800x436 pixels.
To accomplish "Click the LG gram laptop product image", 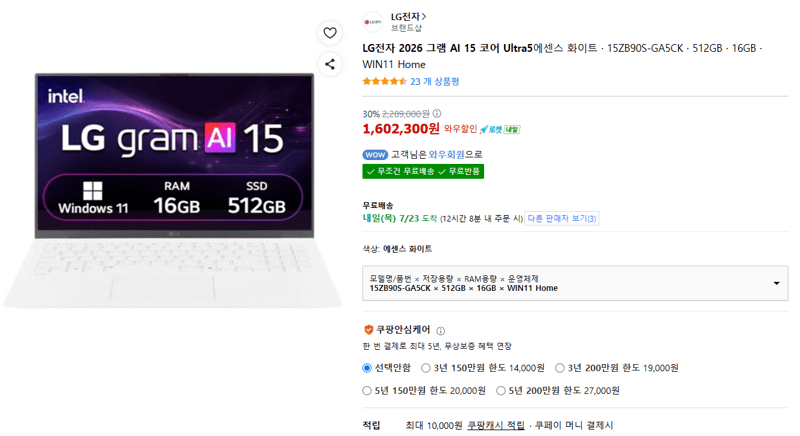I will point(173,190).
